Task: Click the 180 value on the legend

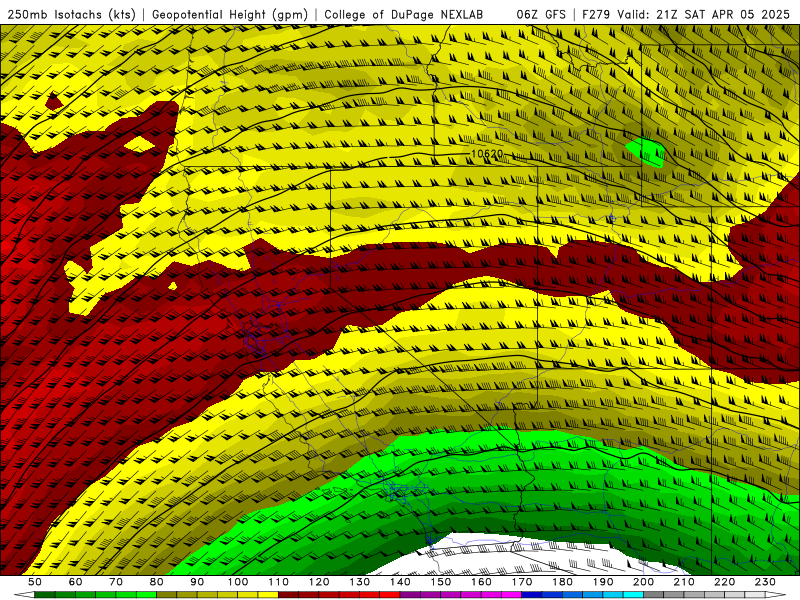Action: pos(562,582)
